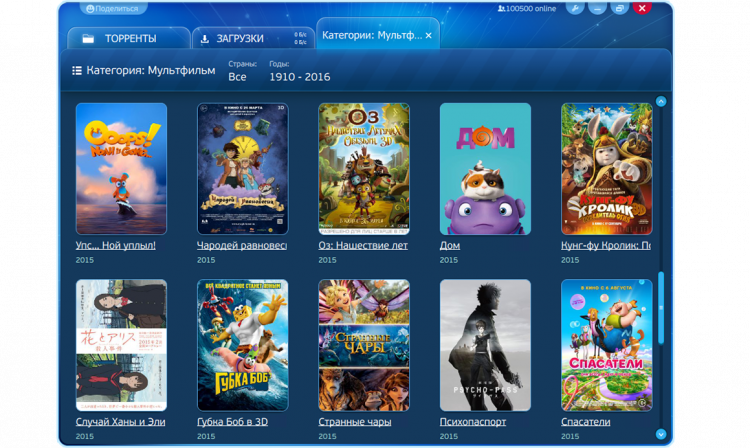The image size is (750, 448).
Task: Open the Торренты tab
Action: [129, 38]
